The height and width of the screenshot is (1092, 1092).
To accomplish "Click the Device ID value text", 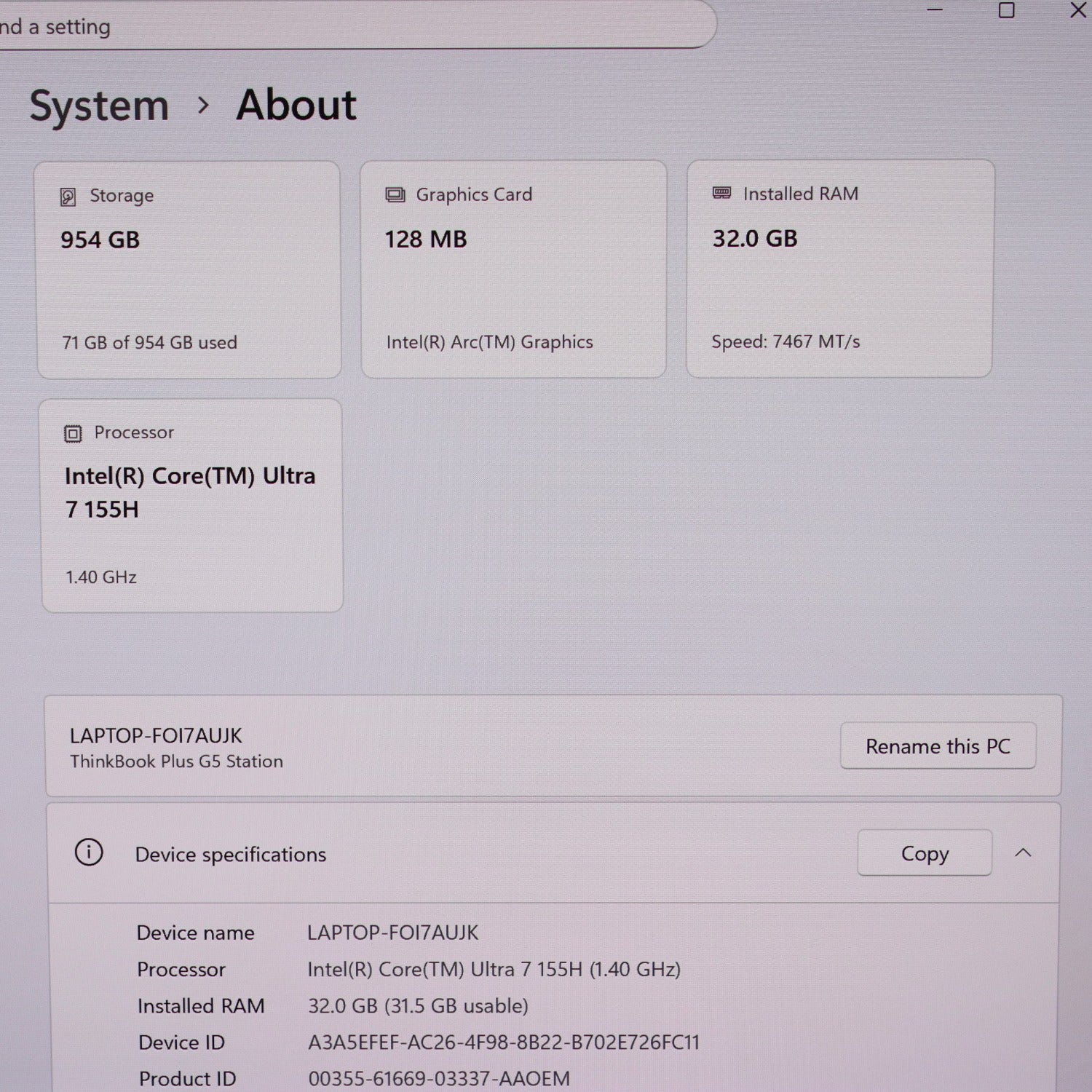I will point(503,1042).
